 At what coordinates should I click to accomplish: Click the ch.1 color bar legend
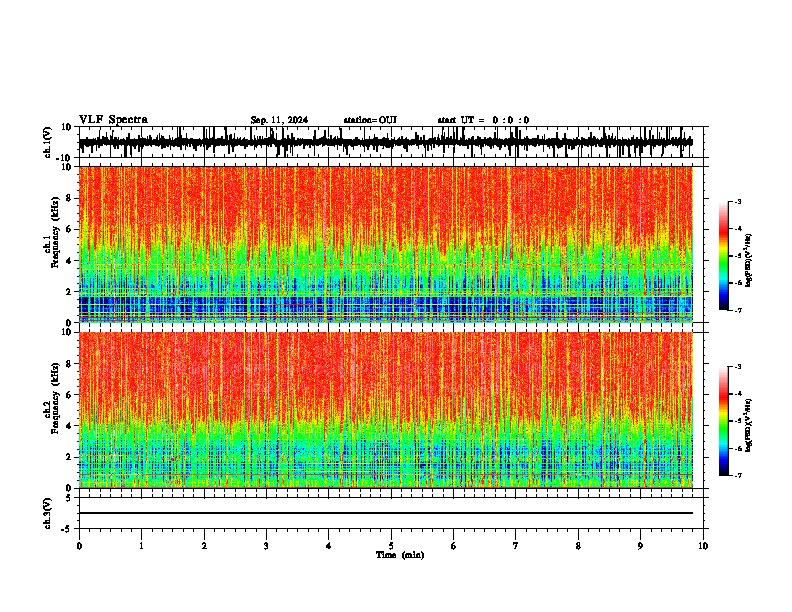(x=724, y=256)
